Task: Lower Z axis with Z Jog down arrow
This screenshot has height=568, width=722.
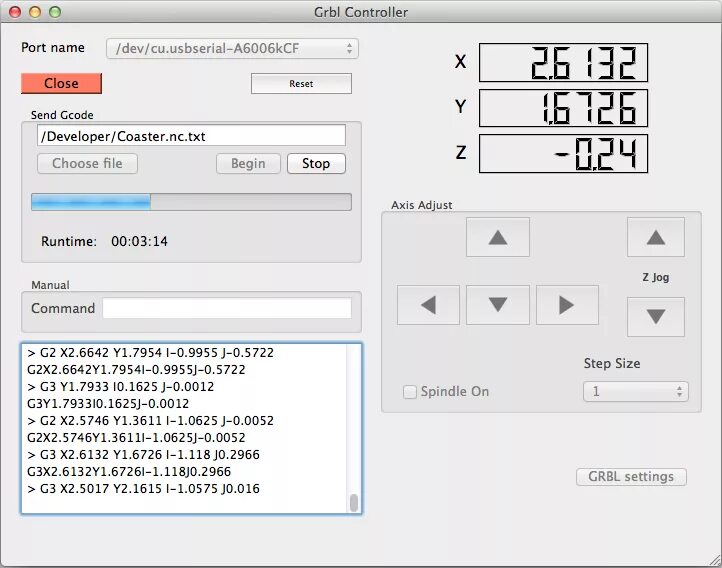Action: pyautogui.click(x=656, y=317)
